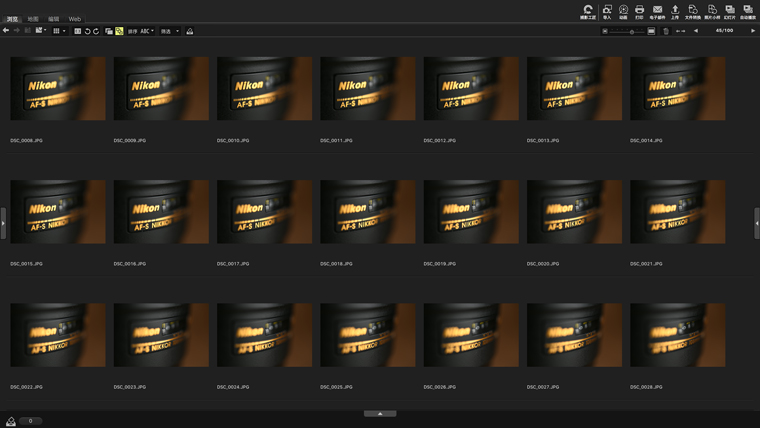Open the filter (筛选) dropdown
760x428 pixels.
point(170,31)
